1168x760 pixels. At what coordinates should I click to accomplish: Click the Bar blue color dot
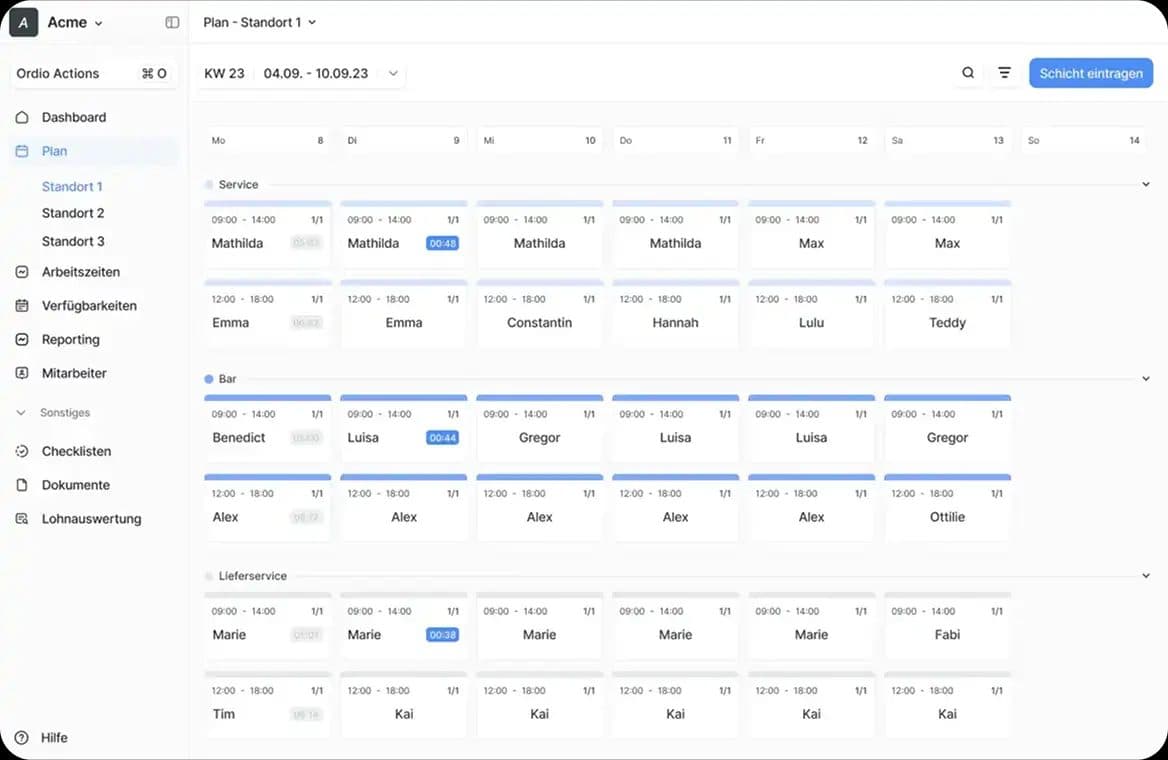click(x=209, y=379)
